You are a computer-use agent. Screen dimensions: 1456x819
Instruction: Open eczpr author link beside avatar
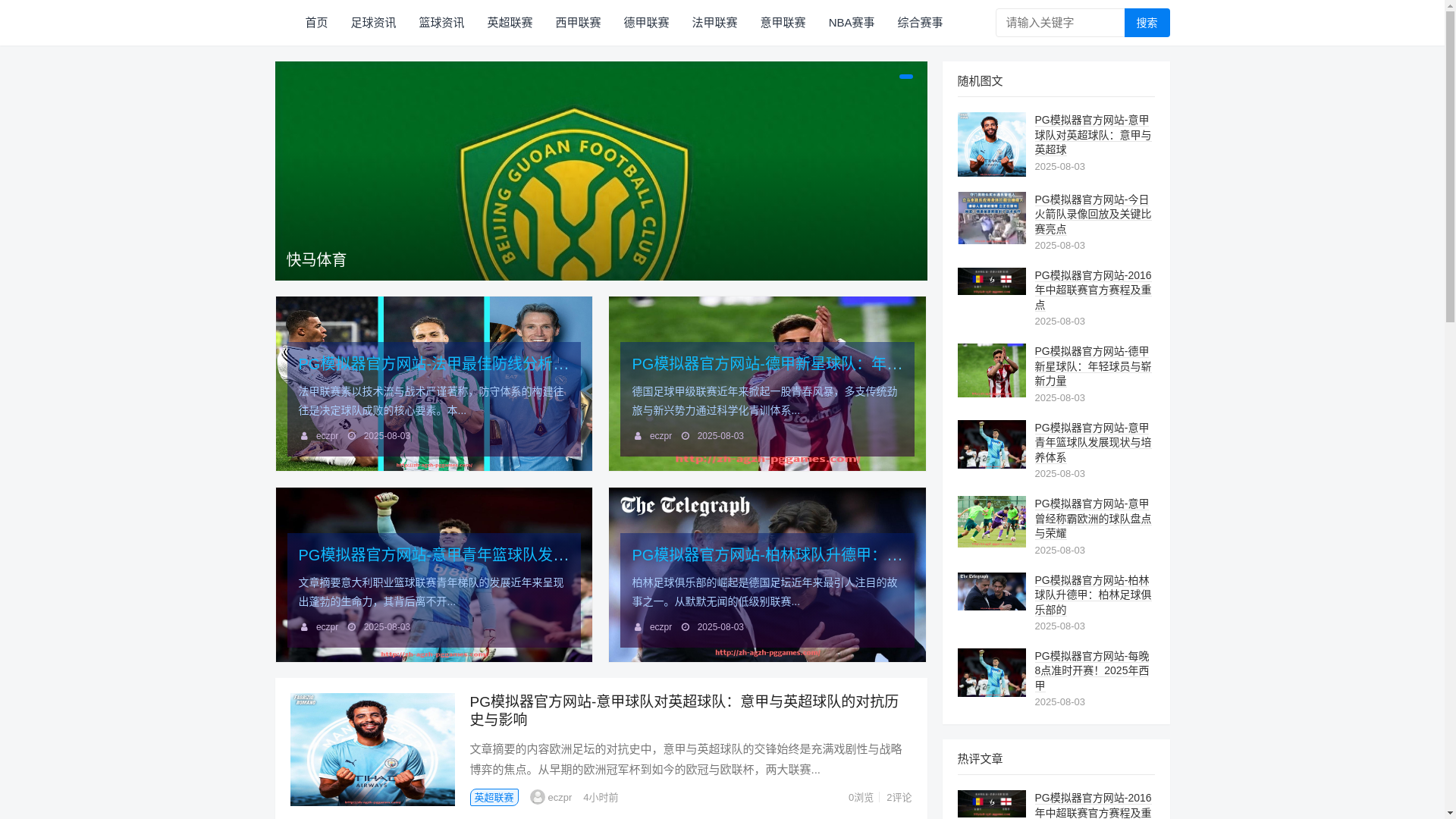tap(560, 798)
